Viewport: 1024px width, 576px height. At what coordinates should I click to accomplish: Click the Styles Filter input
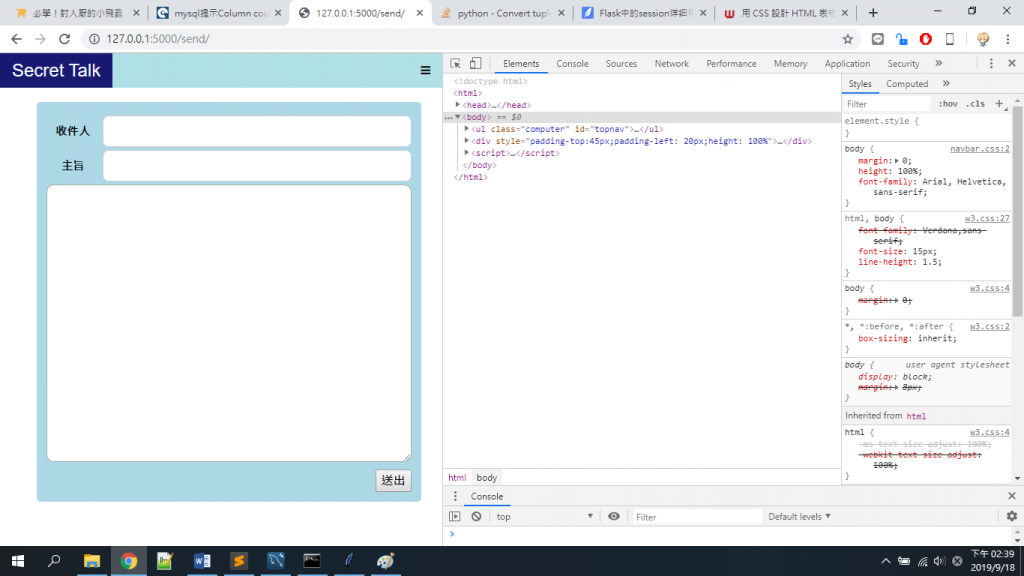click(x=886, y=104)
